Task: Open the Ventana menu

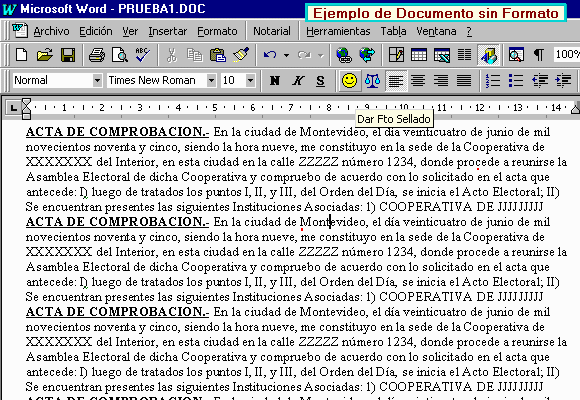Action: tap(436, 31)
